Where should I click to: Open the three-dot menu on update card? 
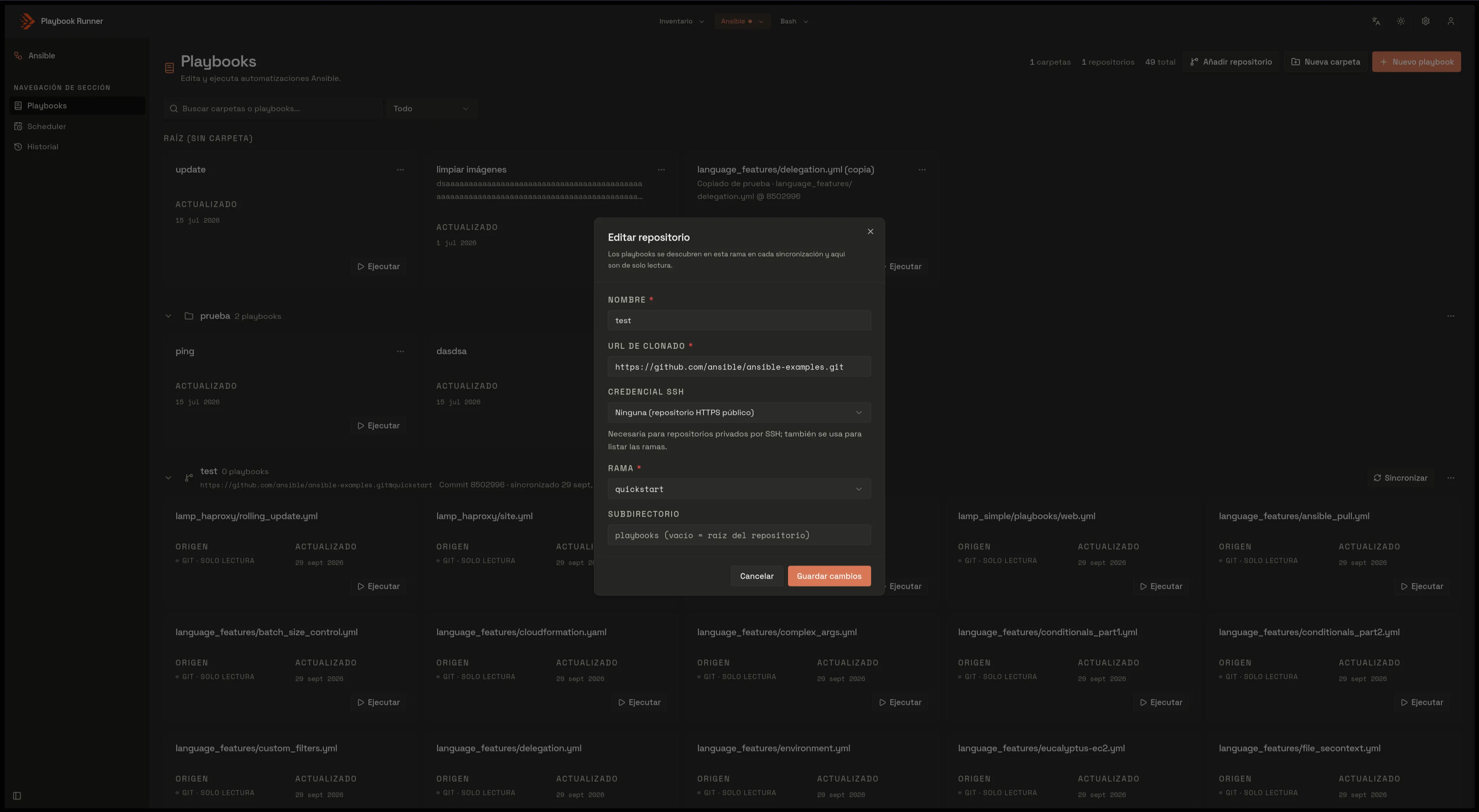point(400,169)
